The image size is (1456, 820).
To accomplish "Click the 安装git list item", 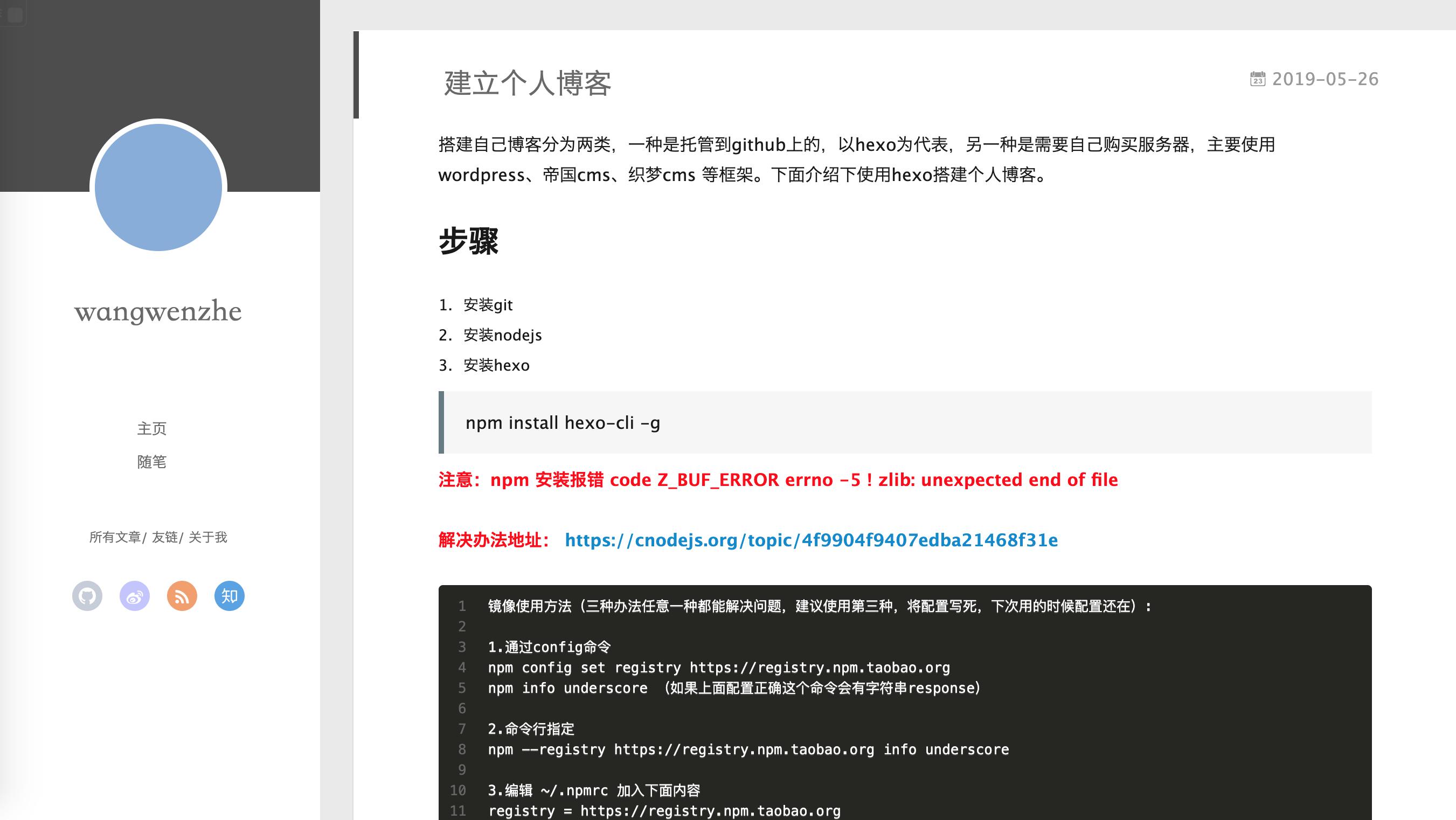I will [488, 304].
